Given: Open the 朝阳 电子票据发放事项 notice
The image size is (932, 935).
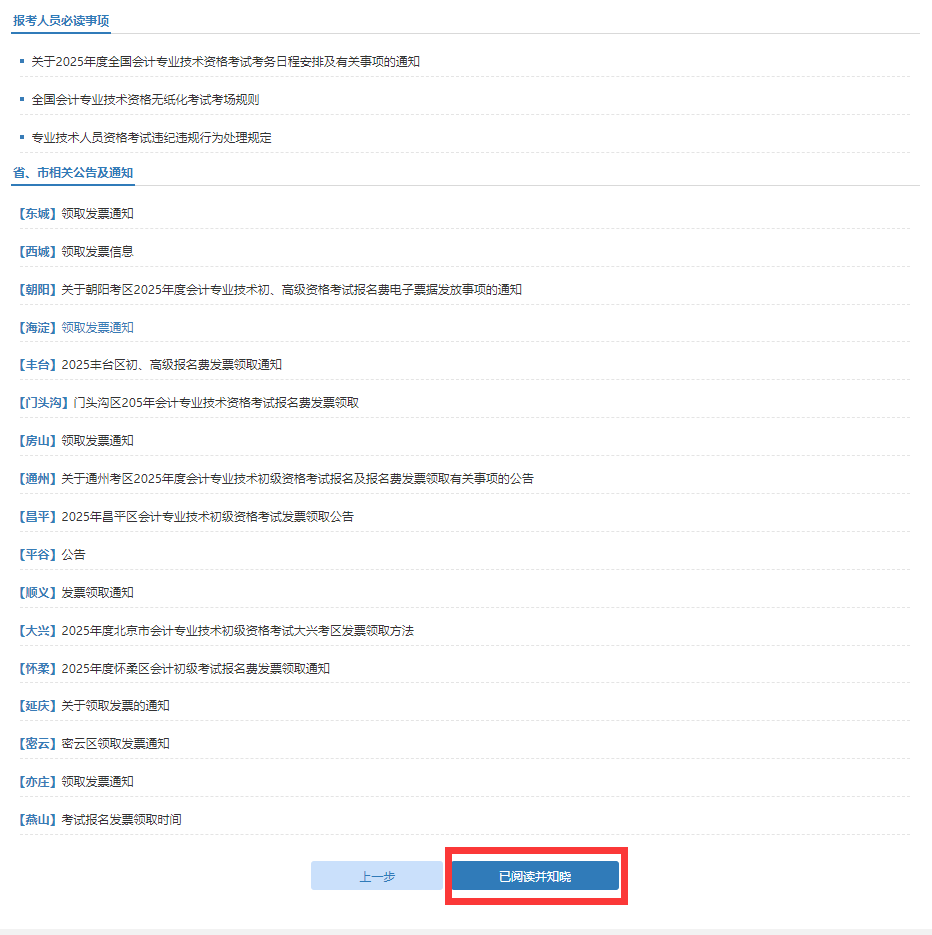Looking at the screenshot, I should coord(291,290).
